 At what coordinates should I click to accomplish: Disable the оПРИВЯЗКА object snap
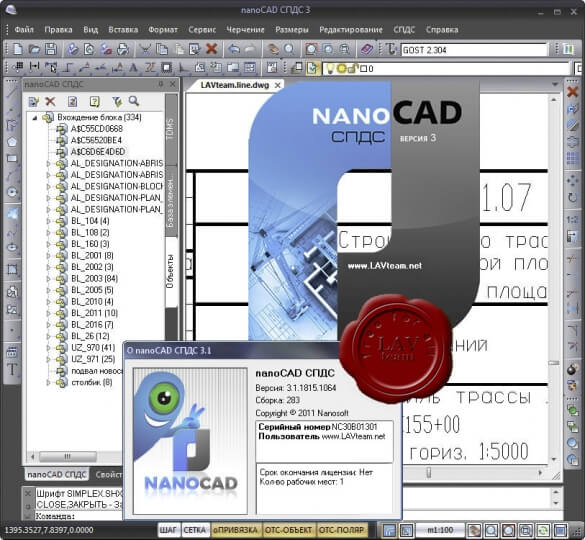coord(235,530)
